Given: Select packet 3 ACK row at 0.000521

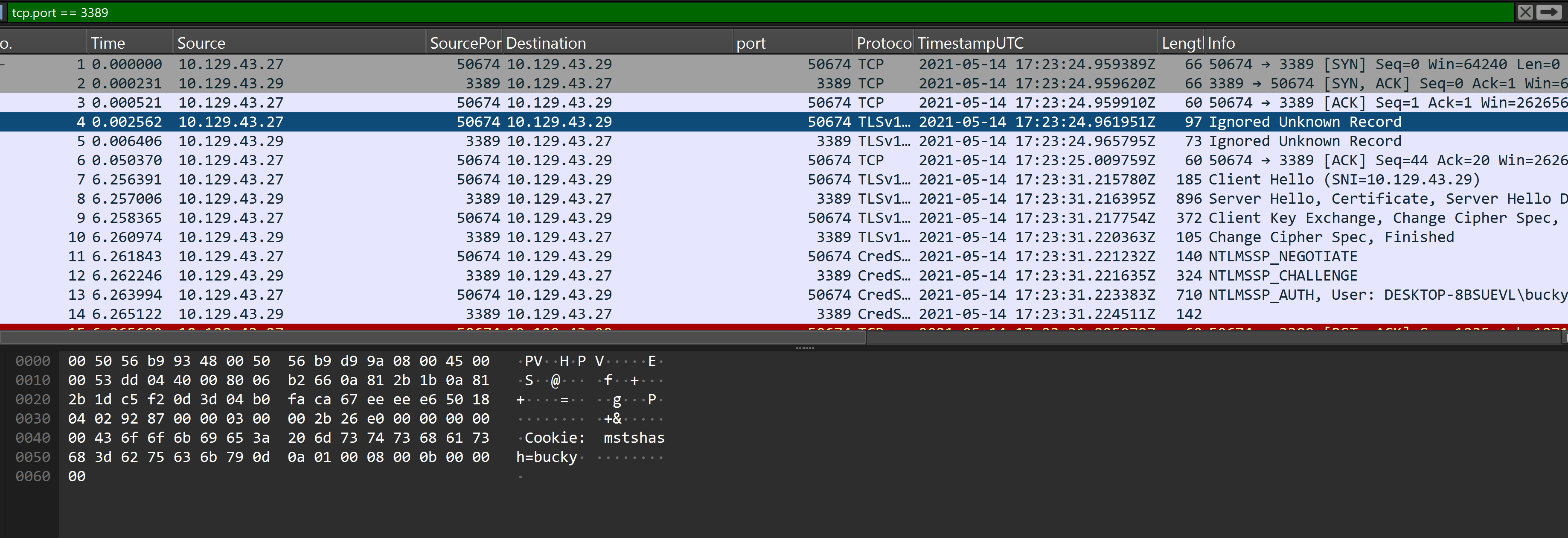Looking at the screenshot, I should pos(784,102).
